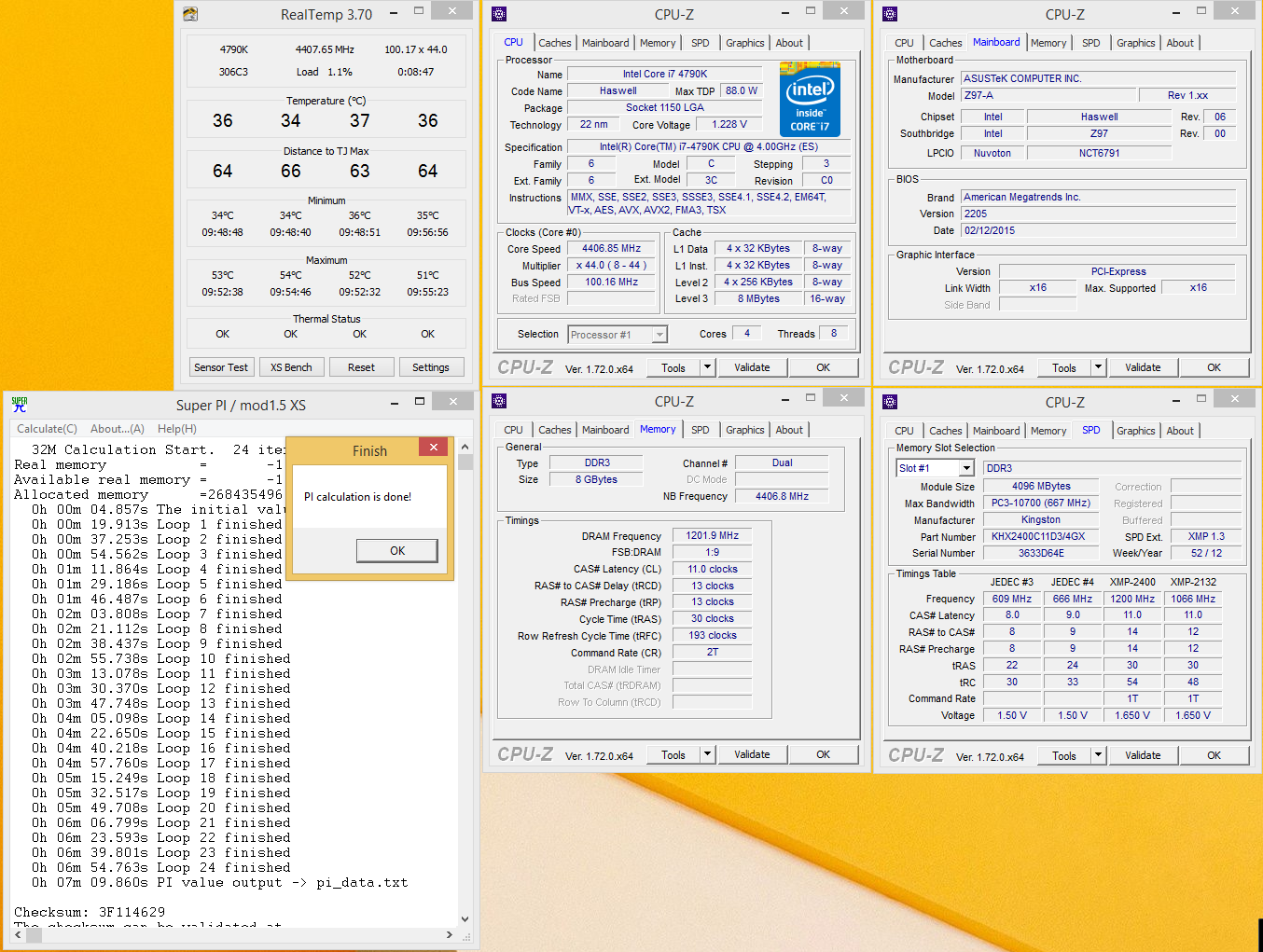Click Multiplier value x 44.0 (8 - 44)
Image resolution: width=1263 pixels, height=952 pixels.
(611, 266)
